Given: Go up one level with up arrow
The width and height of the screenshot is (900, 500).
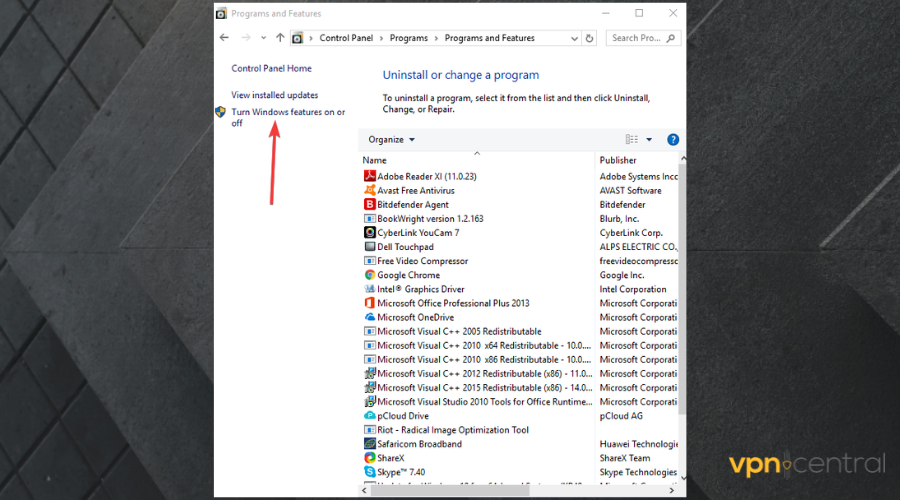Looking at the screenshot, I should click(x=280, y=38).
